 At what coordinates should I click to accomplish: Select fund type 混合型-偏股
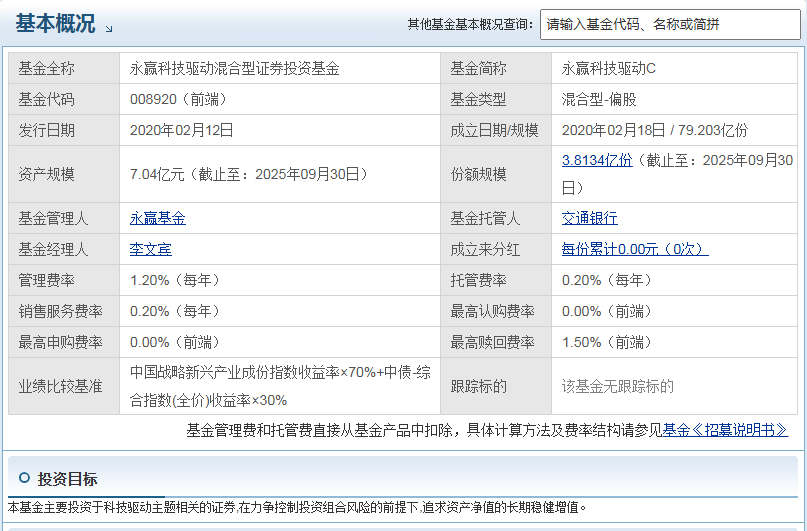coord(599,99)
